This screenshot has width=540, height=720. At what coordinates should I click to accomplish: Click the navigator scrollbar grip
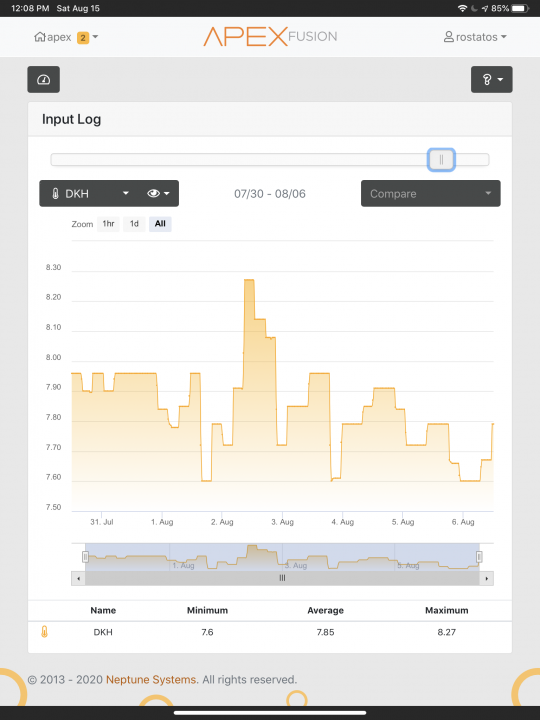[282, 578]
